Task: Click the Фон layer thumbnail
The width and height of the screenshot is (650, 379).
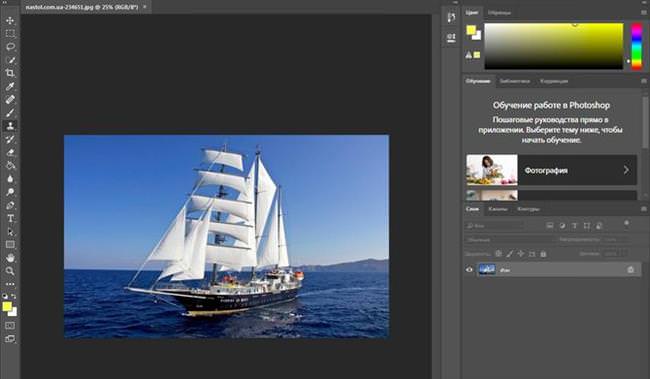Action: tap(487, 270)
